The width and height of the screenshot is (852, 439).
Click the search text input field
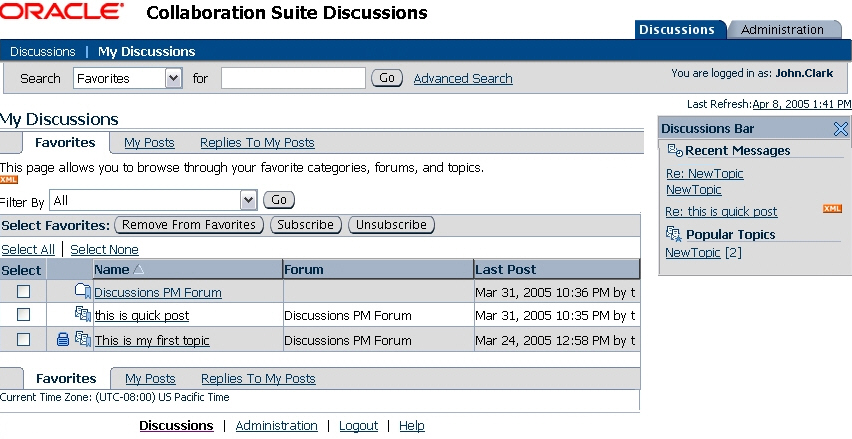pos(293,78)
